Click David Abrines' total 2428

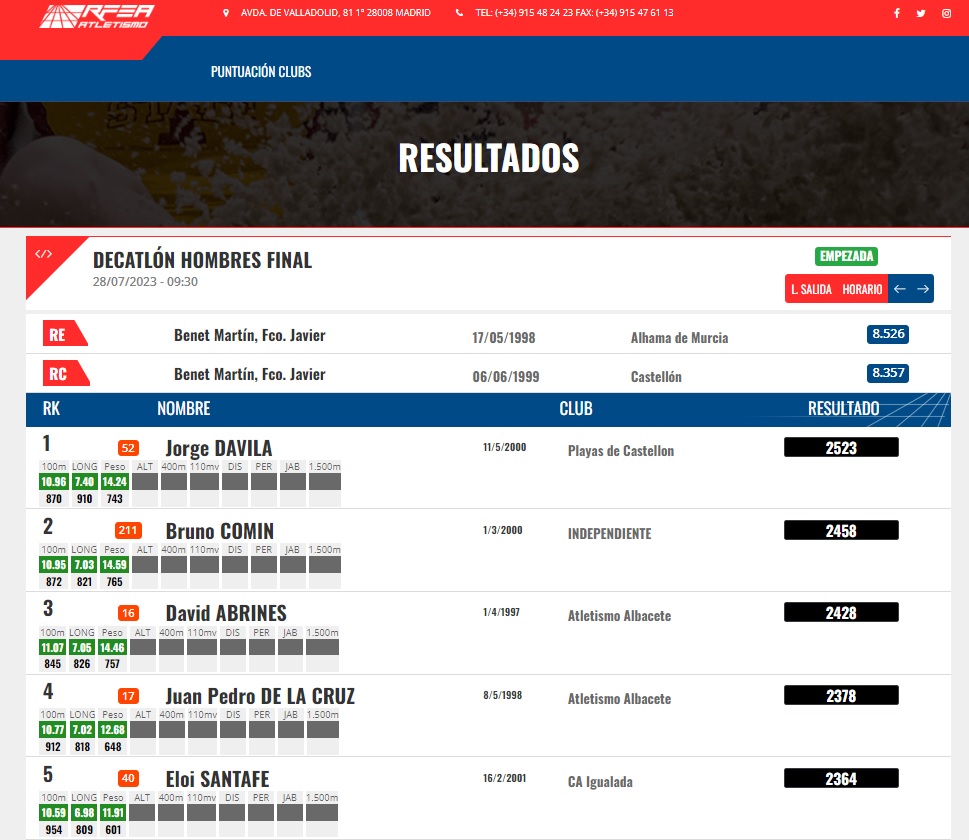(x=841, y=613)
